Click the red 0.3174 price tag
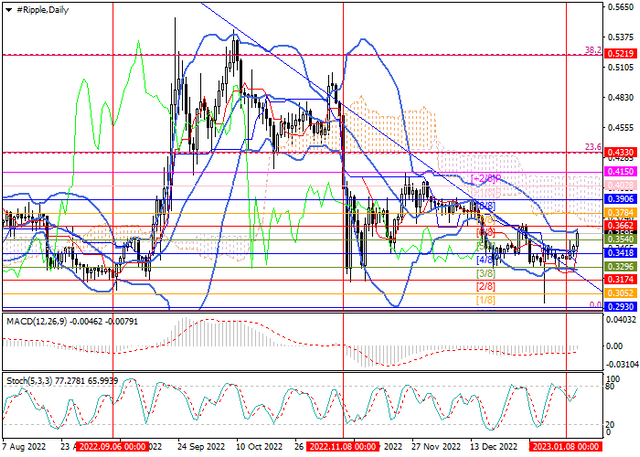The width and height of the screenshot is (640, 457). coord(620,280)
